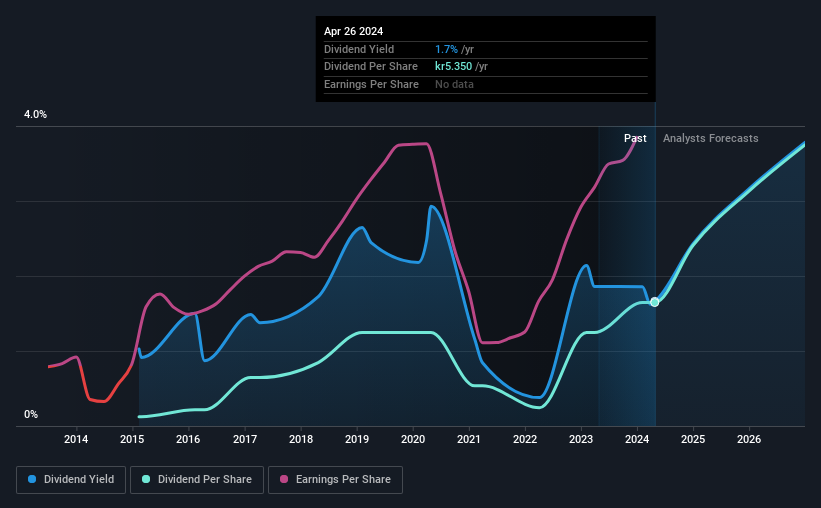The width and height of the screenshot is (821, 508).
Task: Toggle the Dividend Yield legend button
Action: point(71,480)
